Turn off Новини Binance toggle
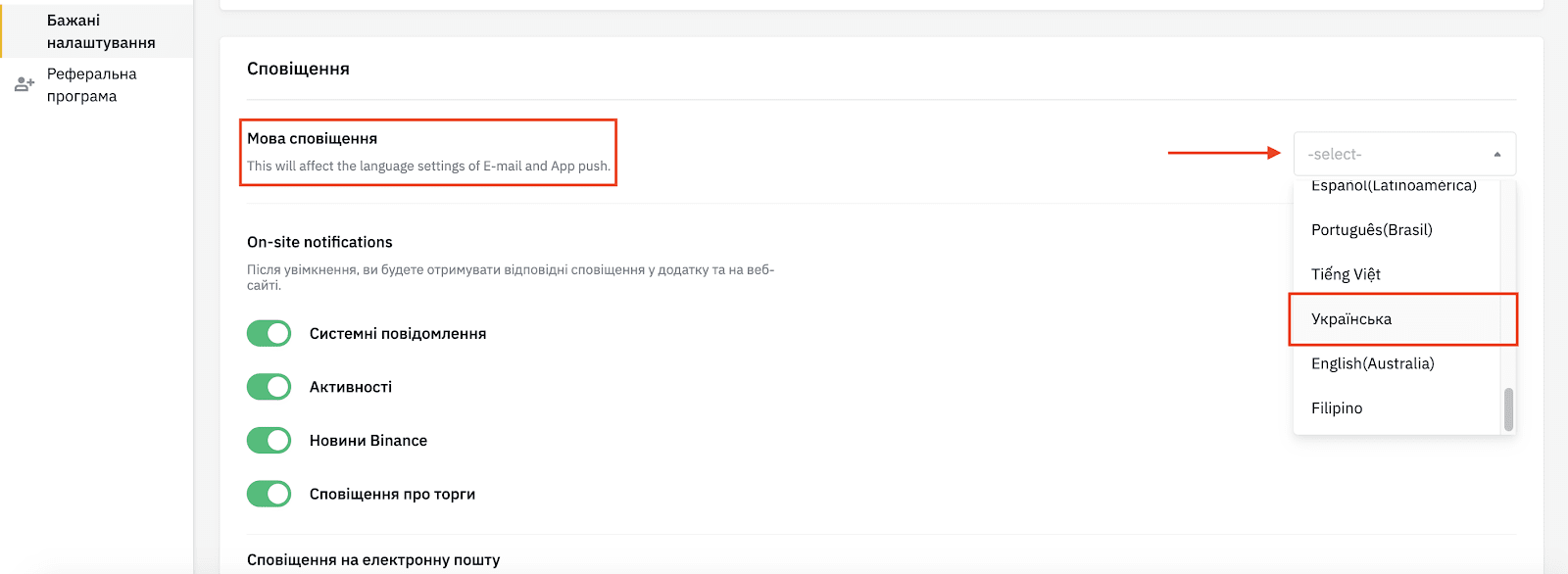The height and width of the screenshot is (574, 1568). pyautogui.click(x=269, y=441)
